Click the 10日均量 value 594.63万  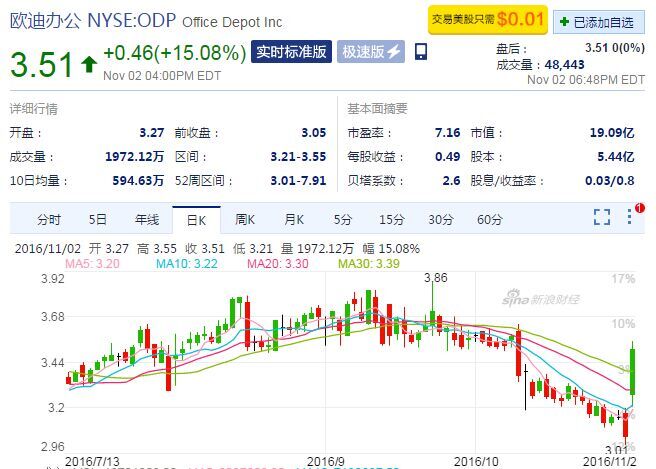point(138,180)
